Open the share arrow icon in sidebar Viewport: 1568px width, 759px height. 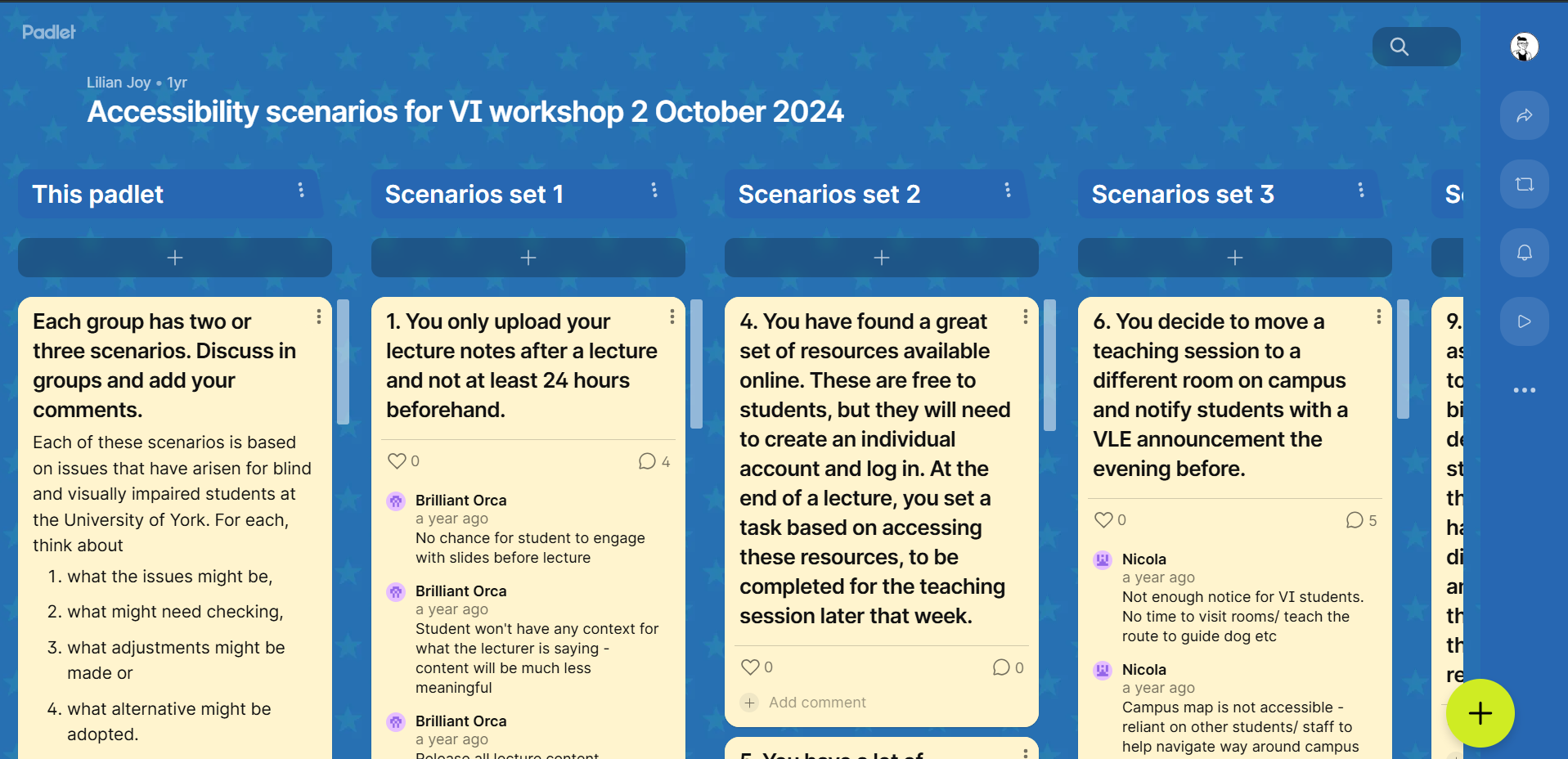tap(1524, 115)
